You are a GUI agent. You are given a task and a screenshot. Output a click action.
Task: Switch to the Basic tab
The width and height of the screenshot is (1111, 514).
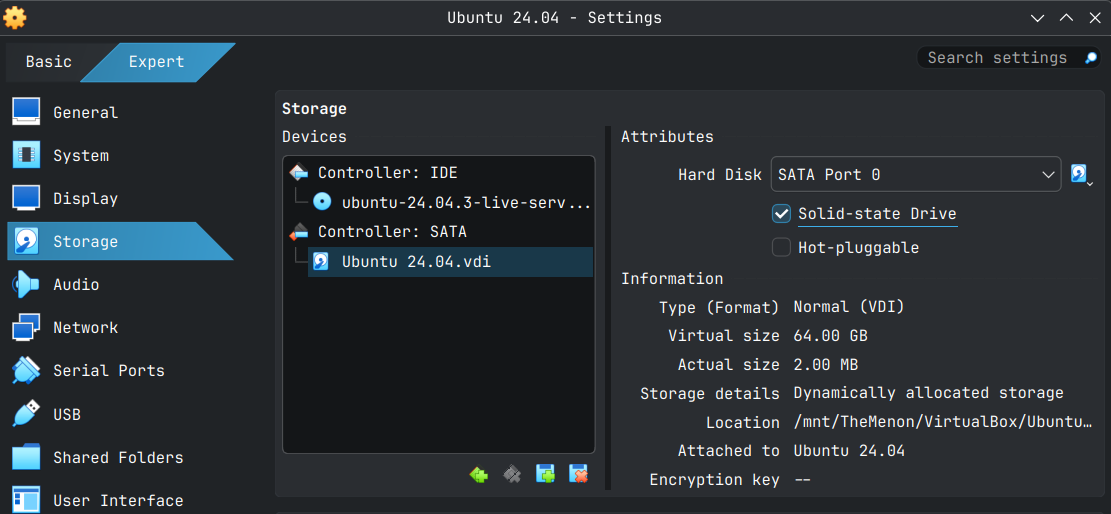48,62
